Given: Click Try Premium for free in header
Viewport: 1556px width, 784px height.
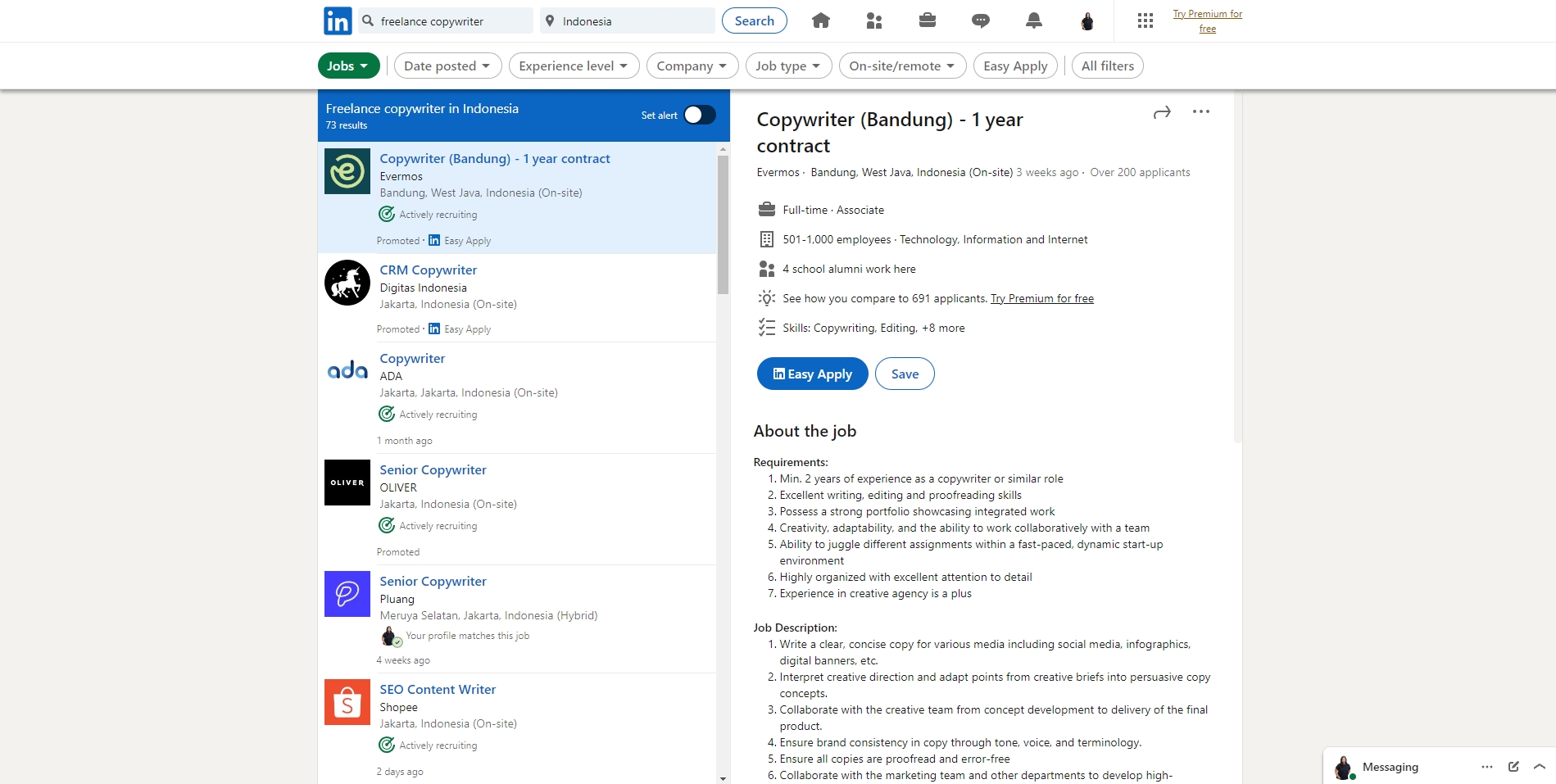Looking at the screenshot, I should [x=1207, y=21].
